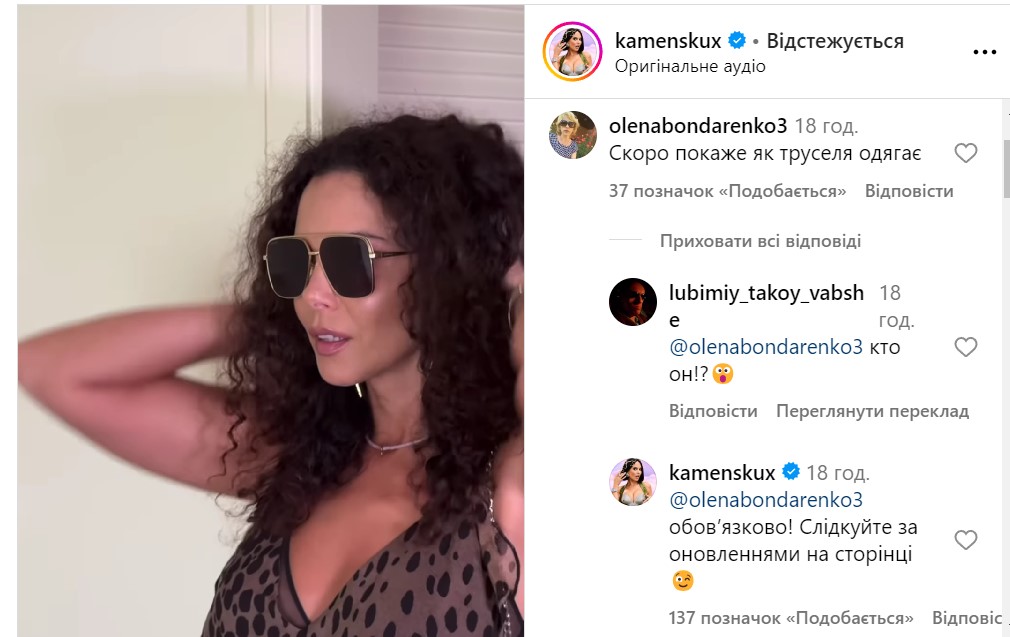This screenshot has height=637, width=1010.
Task: View 137 позначок «Подобається» likes list
Action: pyautogui.click(x=791, y=618)
